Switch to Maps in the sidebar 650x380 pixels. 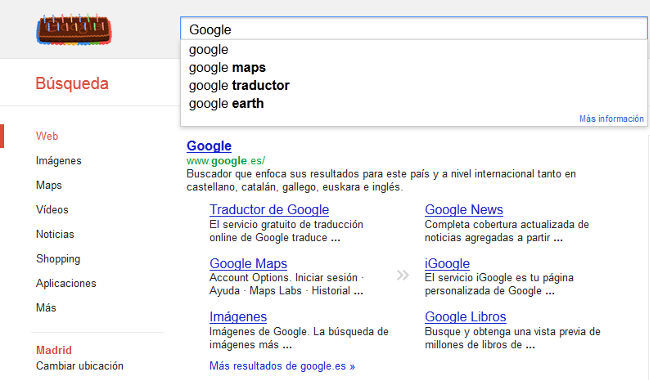(49, 185)
